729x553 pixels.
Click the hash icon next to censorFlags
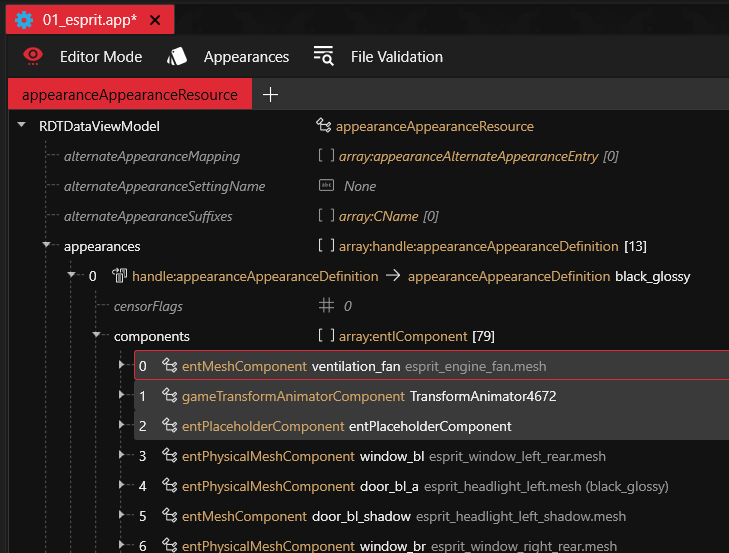pyautogui.click(x=325, y=306)
